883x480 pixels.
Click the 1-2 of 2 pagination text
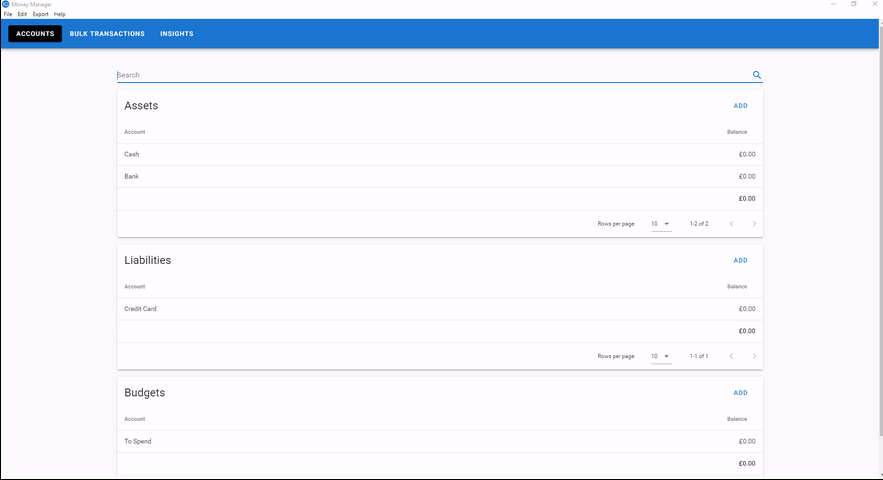point(699,224)
